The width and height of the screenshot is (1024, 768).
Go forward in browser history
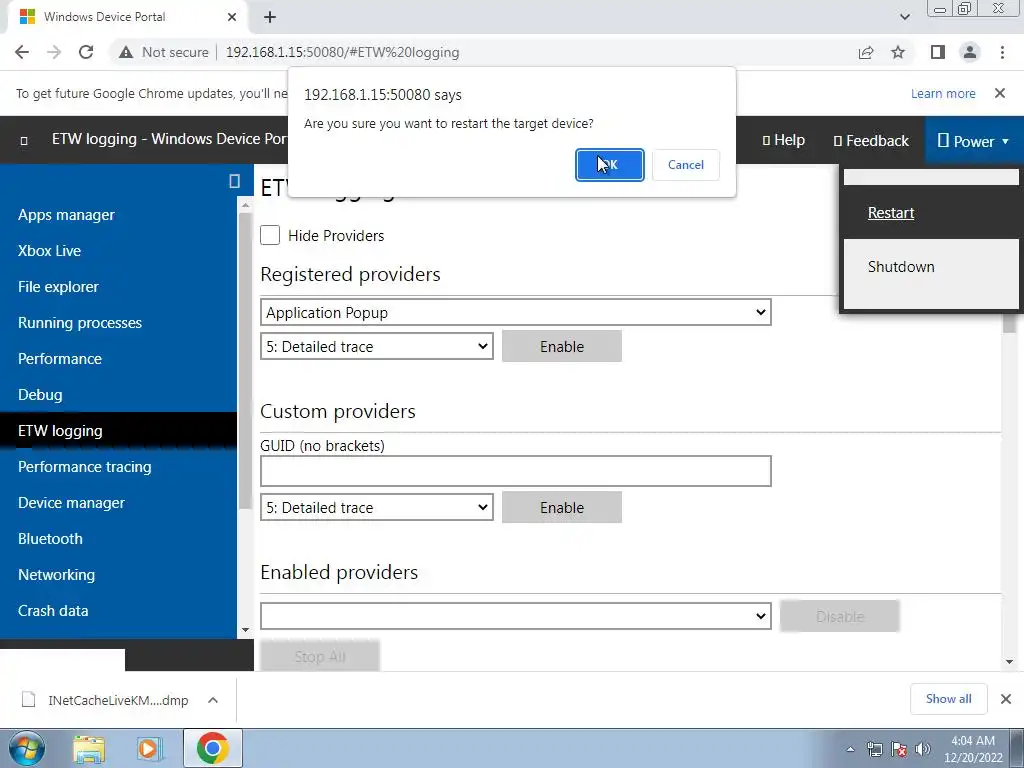[54, 52]
